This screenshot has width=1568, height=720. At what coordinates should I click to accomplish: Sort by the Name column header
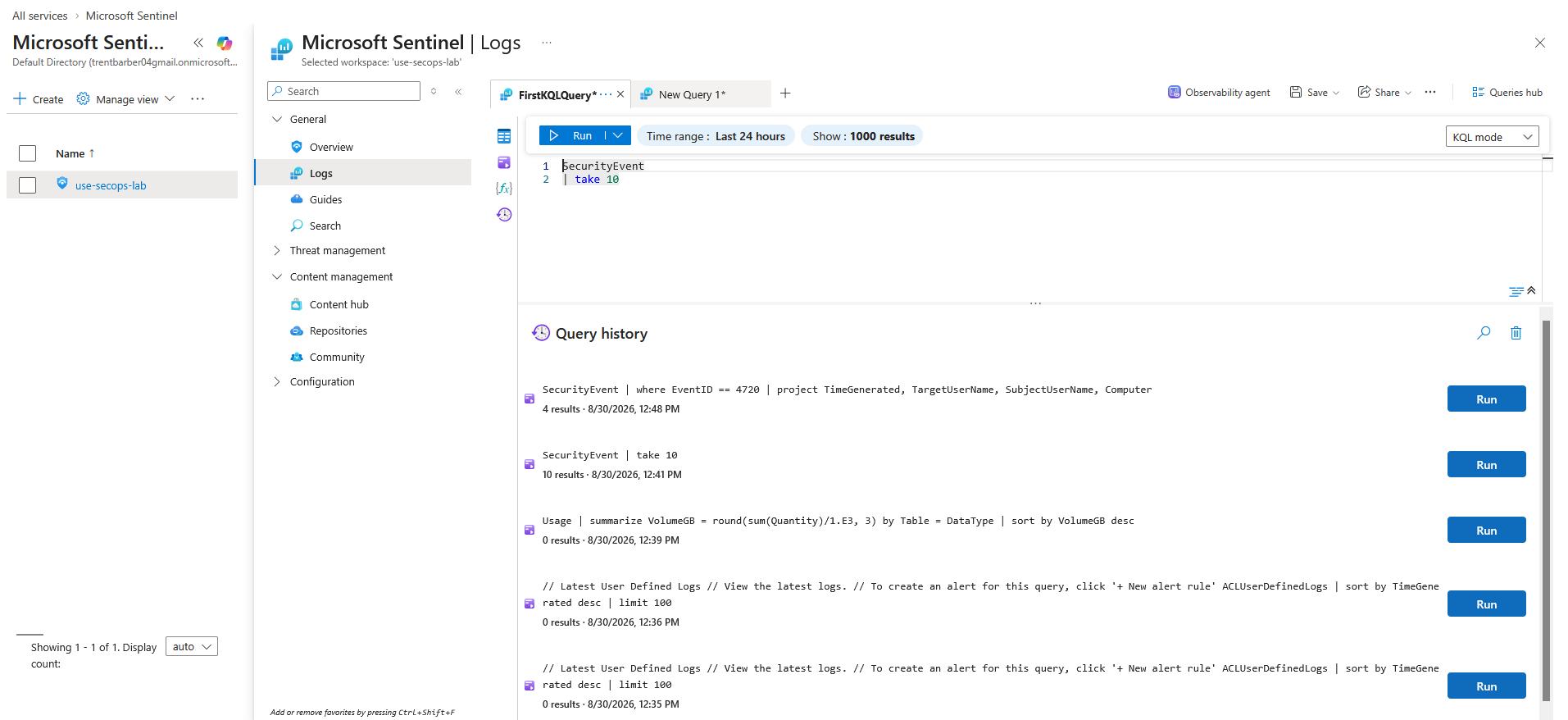click(75, 153)
